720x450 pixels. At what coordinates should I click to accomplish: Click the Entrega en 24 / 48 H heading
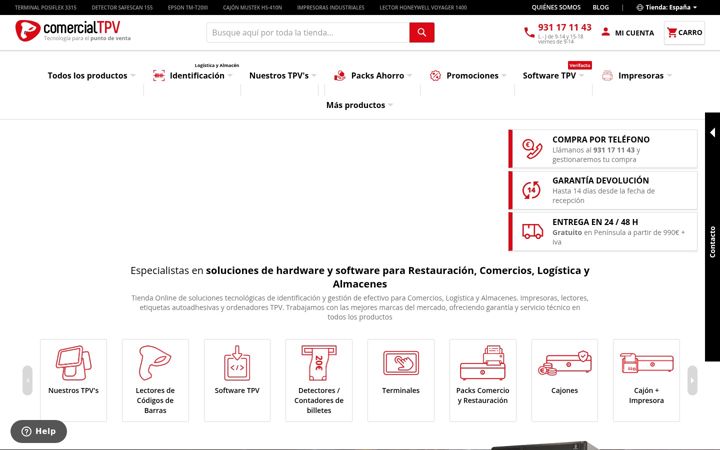595,222
